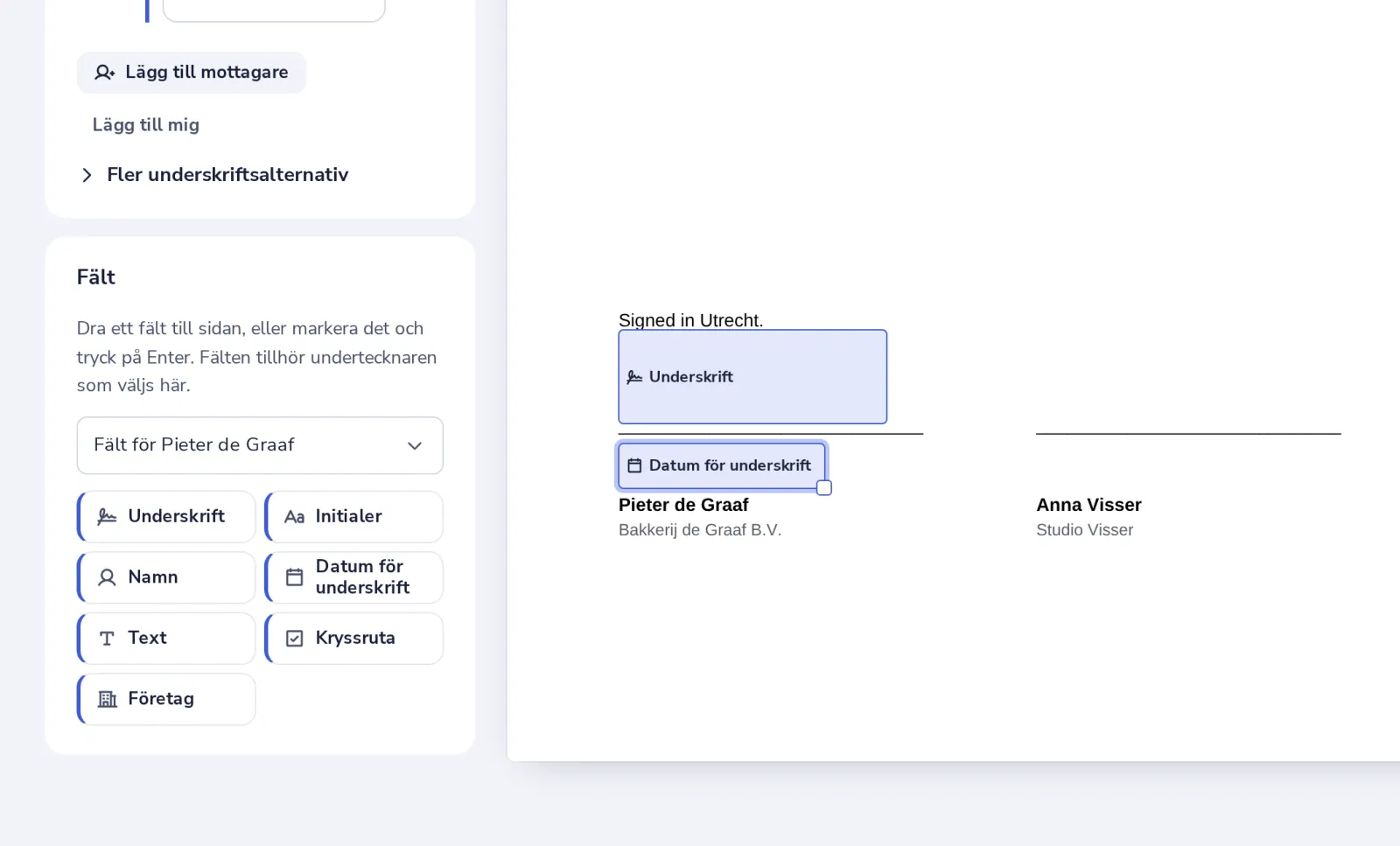Click Lägg till mottagare button
This screenshot has width=1400, height=846.
tap(192, 73)
